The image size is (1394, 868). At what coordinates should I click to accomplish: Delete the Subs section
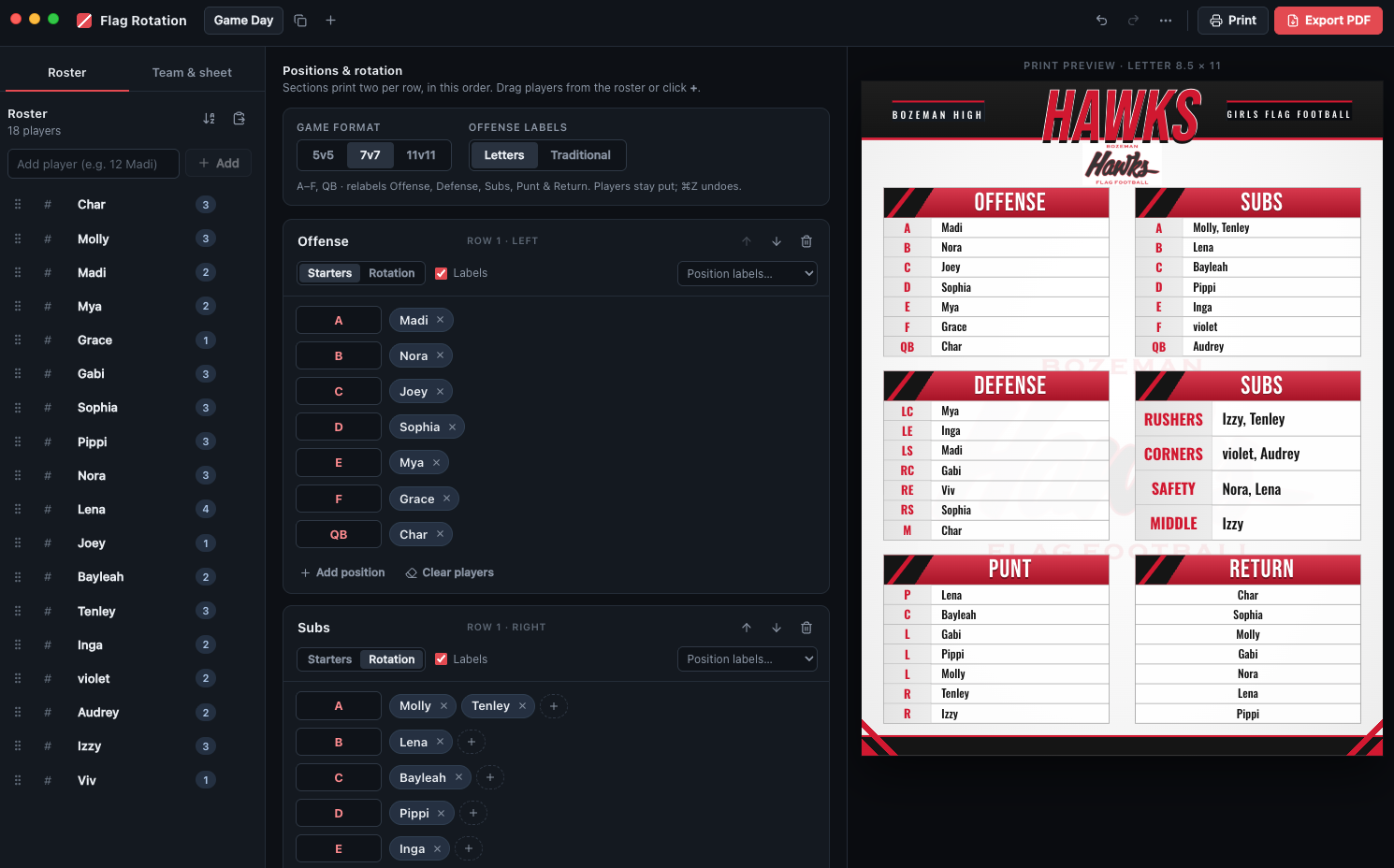(806, 628)
